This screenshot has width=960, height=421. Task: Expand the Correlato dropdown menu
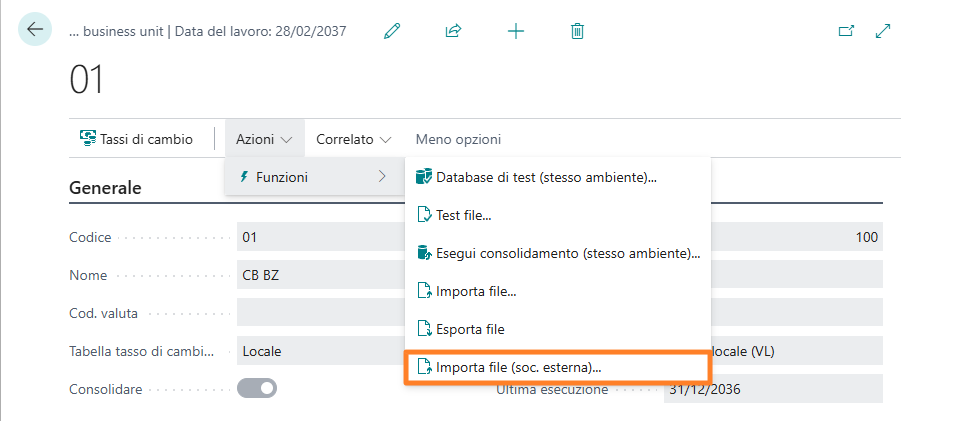[x=353, y=139]
